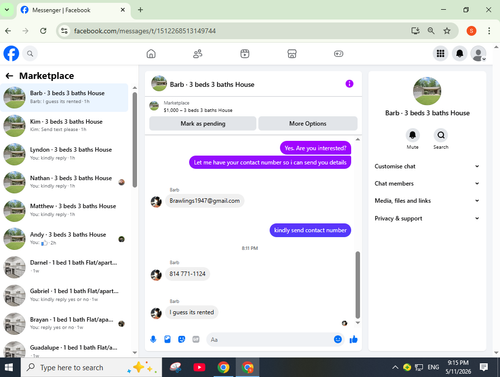The width and height of the screenshot is (500, 377).
Task: Attach a file icon in composer
Action: click(167, 339)
